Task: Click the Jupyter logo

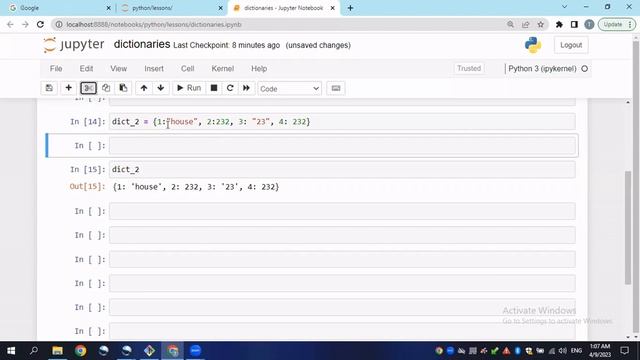Action: point(74,44)
